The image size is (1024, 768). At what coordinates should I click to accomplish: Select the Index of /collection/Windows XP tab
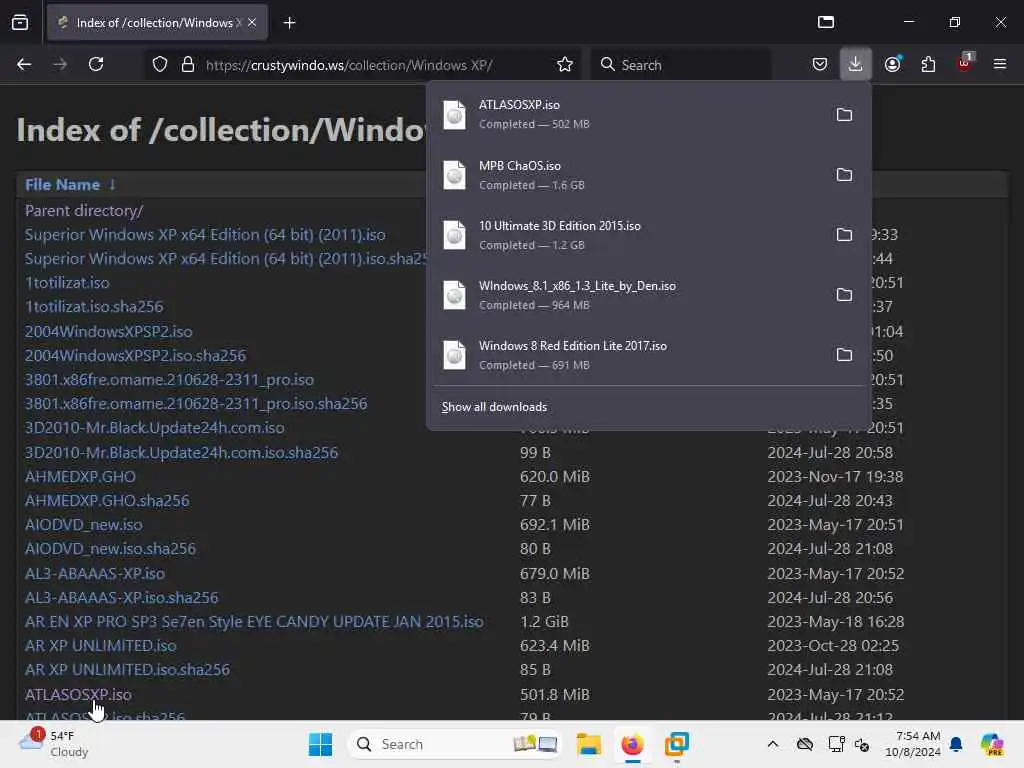[x=157, y=23]
